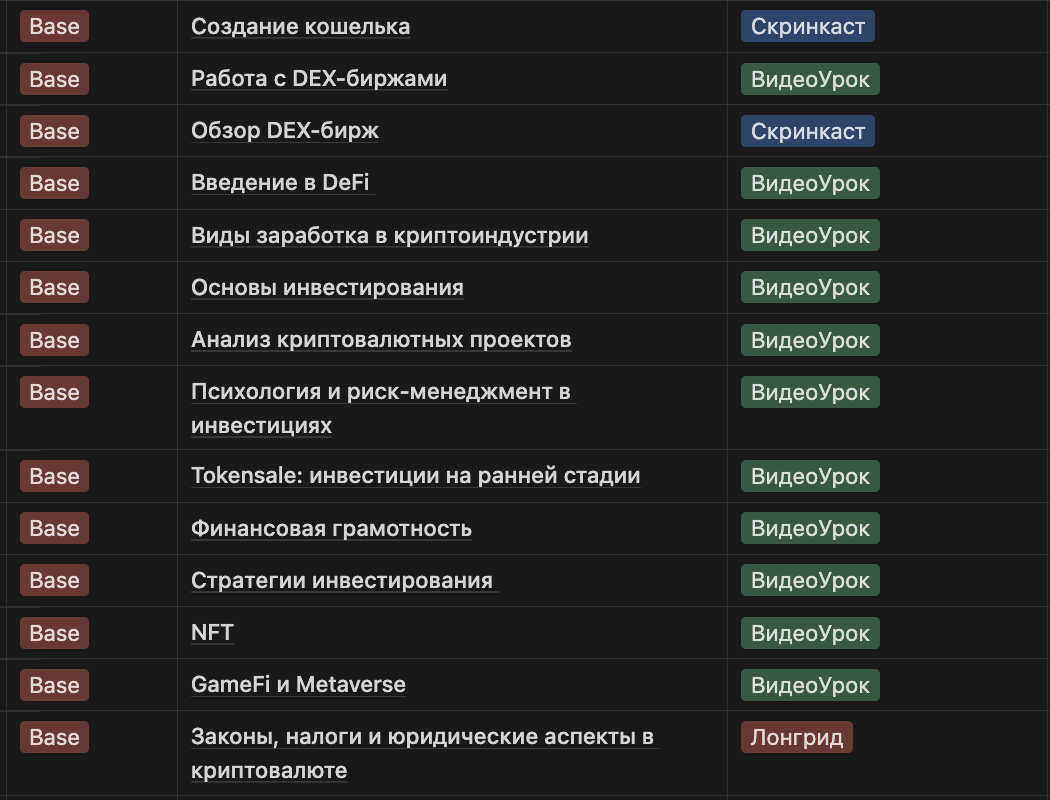Viewport: 1050px width, 800px height.
Task: Open "Tokensale: инвестиции на ранней стадии" page
Action: pyautogui.click(x=415, y=476)
